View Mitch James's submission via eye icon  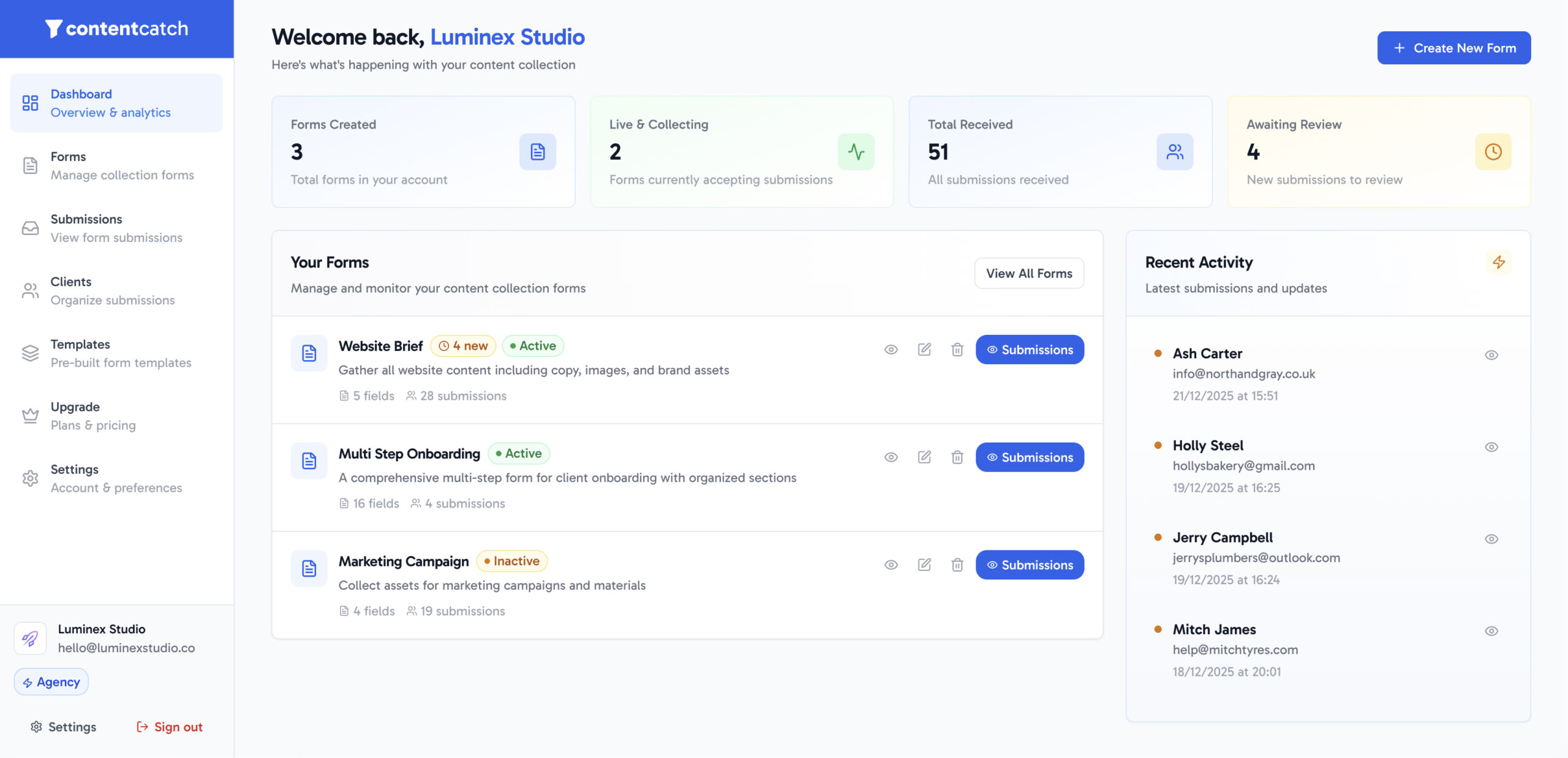(1491, 631)
